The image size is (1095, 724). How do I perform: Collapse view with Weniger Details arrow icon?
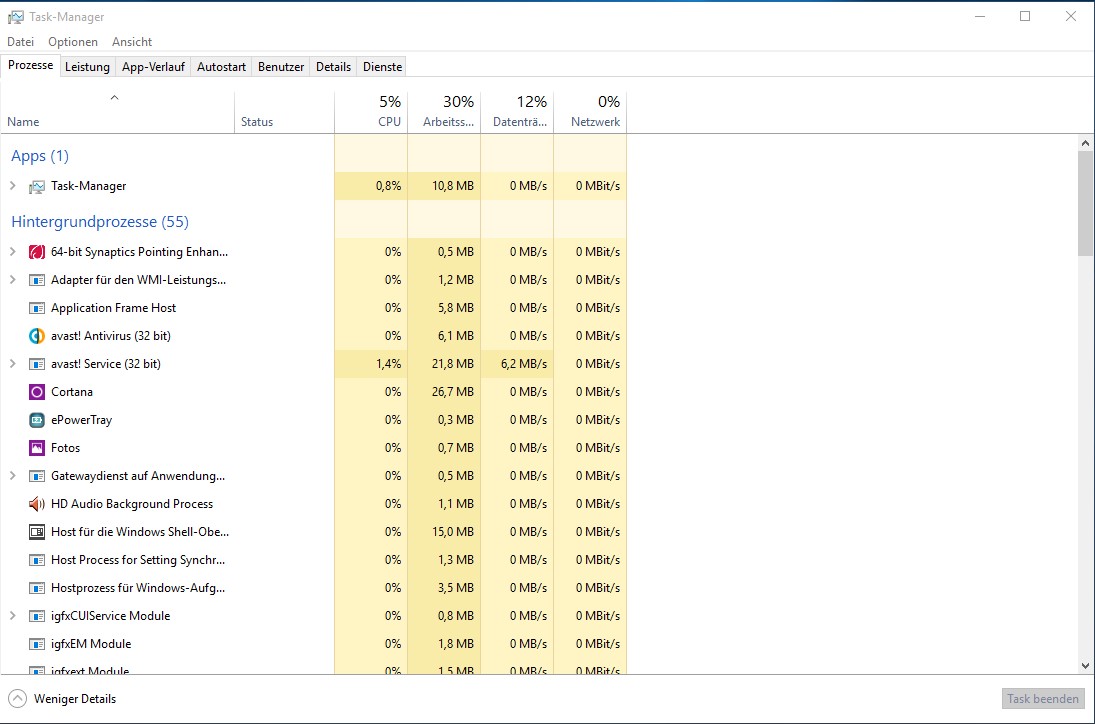(17, 698)
